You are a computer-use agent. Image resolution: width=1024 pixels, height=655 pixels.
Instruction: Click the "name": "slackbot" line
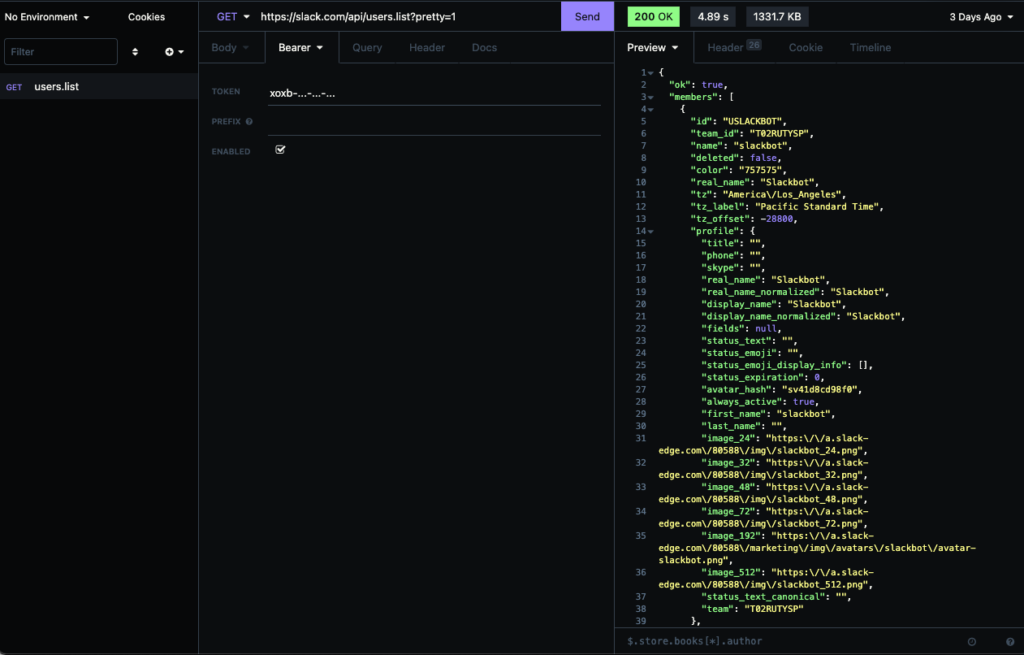[741, 146]
